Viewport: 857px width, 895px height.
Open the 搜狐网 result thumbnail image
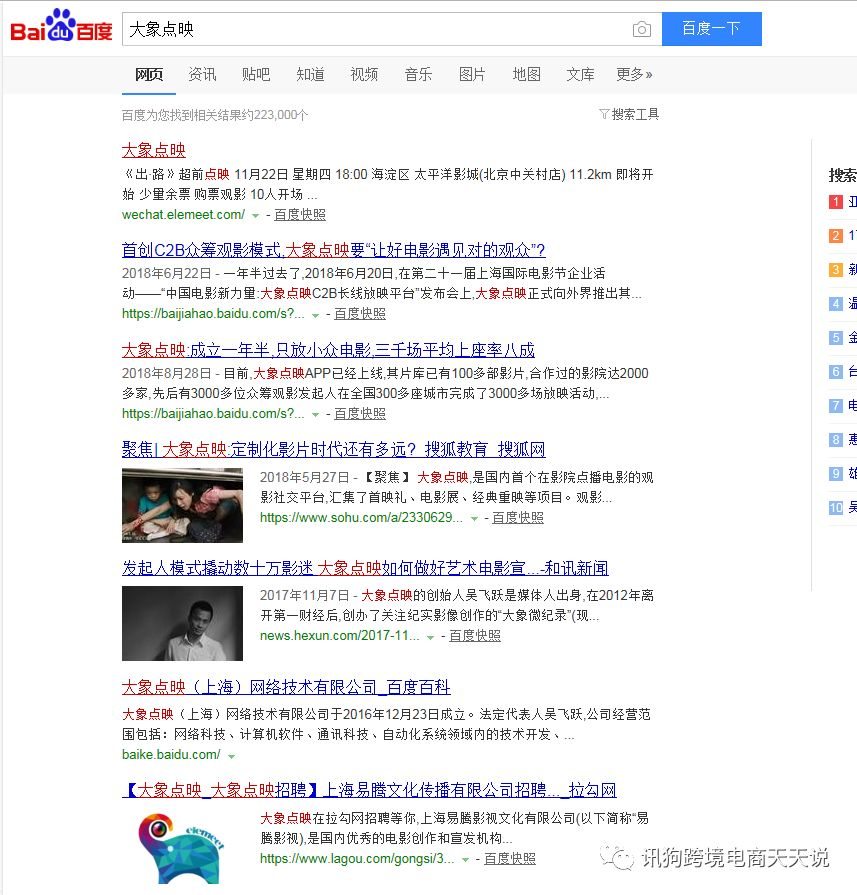click(x=182, y=505)
